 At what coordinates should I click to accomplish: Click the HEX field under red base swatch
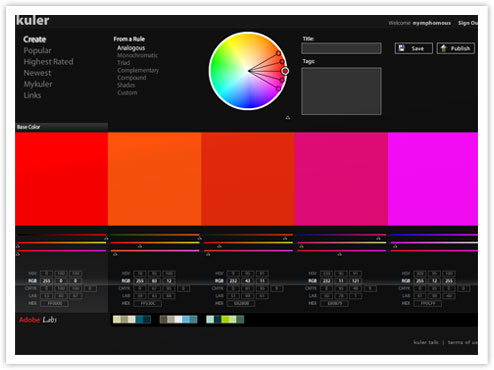point(54,303)
